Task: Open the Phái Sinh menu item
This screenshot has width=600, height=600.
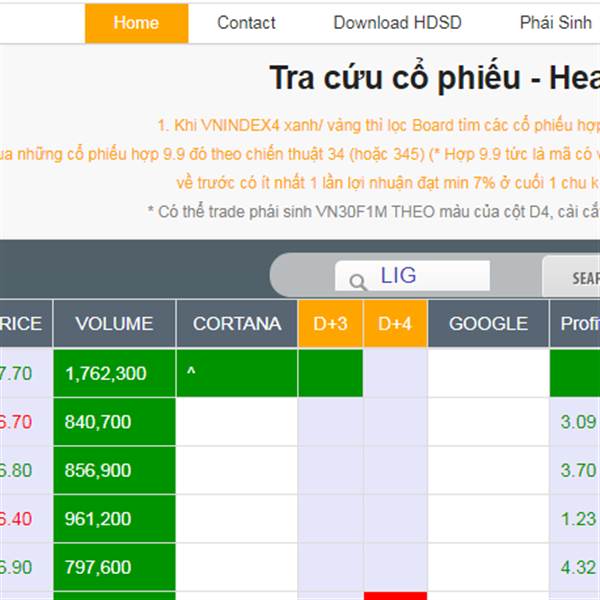Action: (x=556, y=23)
